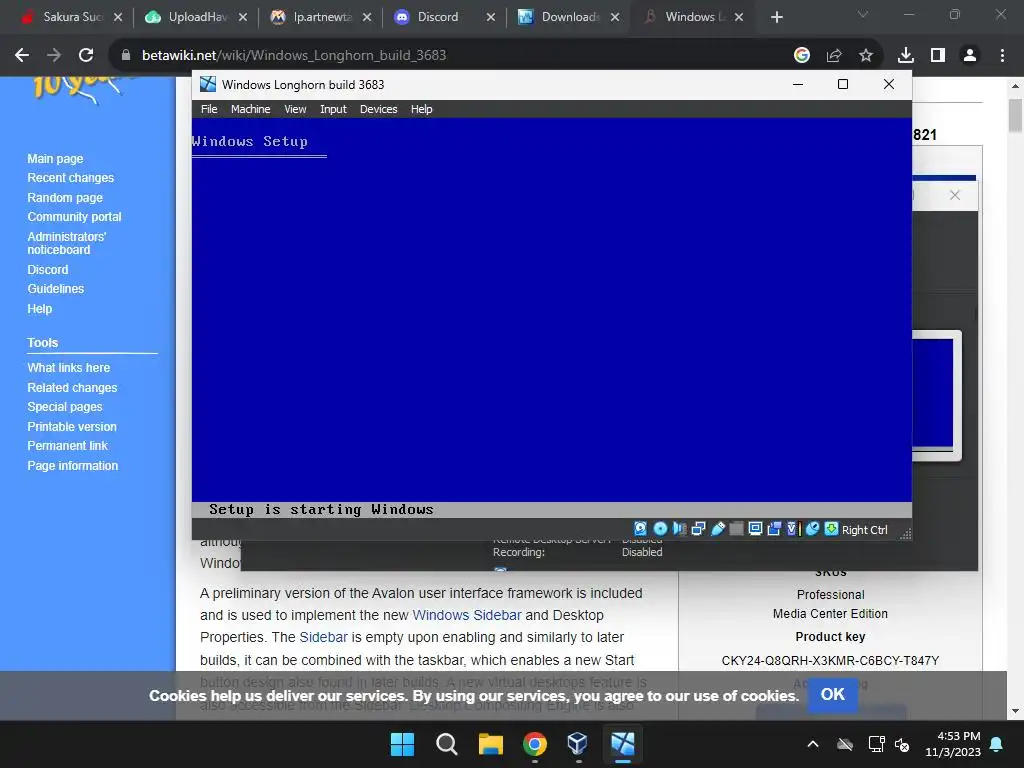Open Special pages link
1024x768 pixels.
[65, 407]
